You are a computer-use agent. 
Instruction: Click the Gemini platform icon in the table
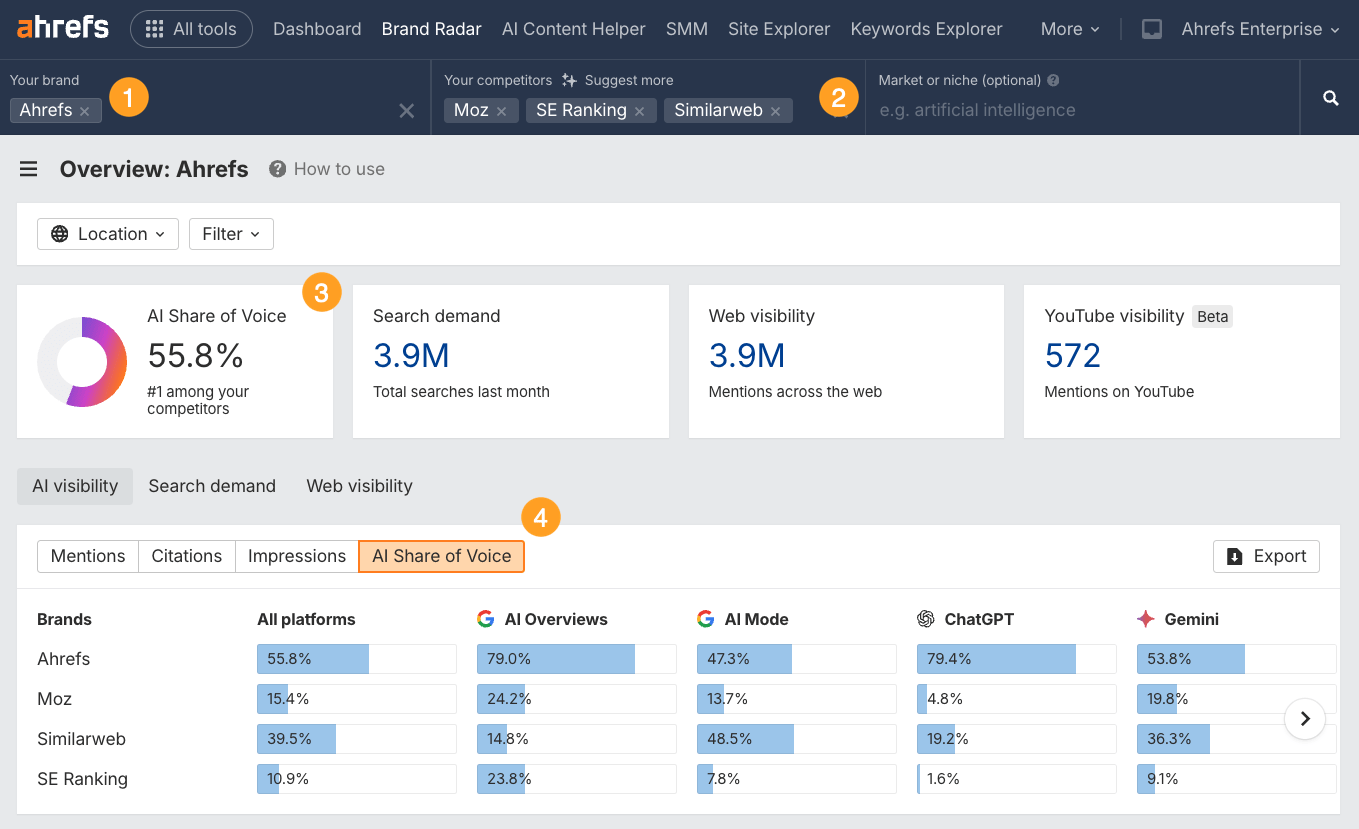tap(1145, 618)
